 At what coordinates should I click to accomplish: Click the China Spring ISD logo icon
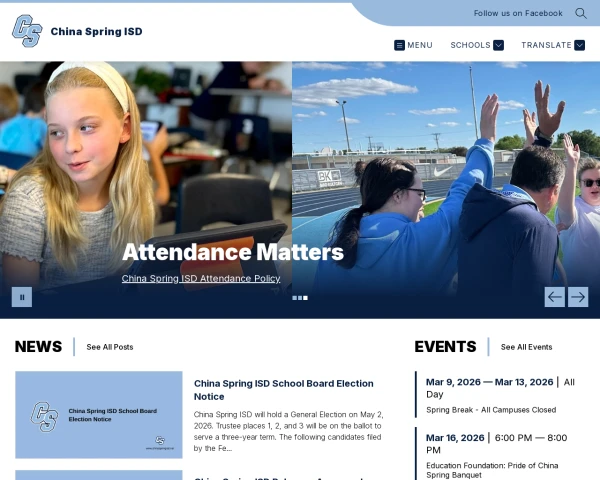click(x=27, y=31)
